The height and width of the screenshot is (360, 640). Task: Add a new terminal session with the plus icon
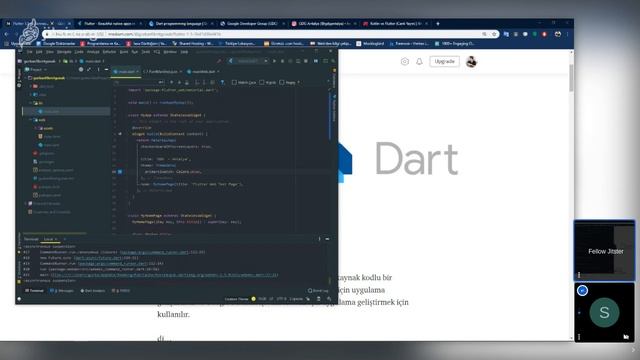click(x=64, y=239)
